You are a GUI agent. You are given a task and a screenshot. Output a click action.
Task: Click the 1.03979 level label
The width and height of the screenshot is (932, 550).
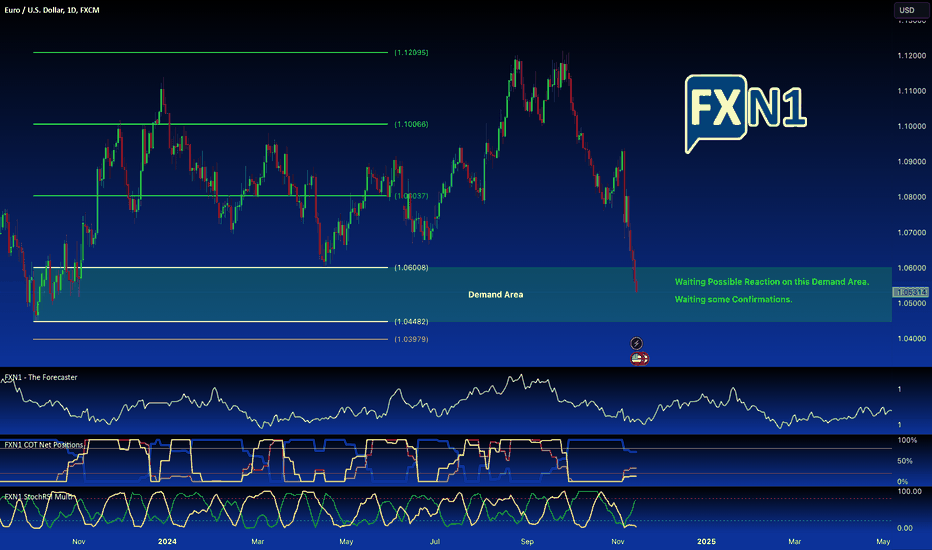[x=411, y=340]
